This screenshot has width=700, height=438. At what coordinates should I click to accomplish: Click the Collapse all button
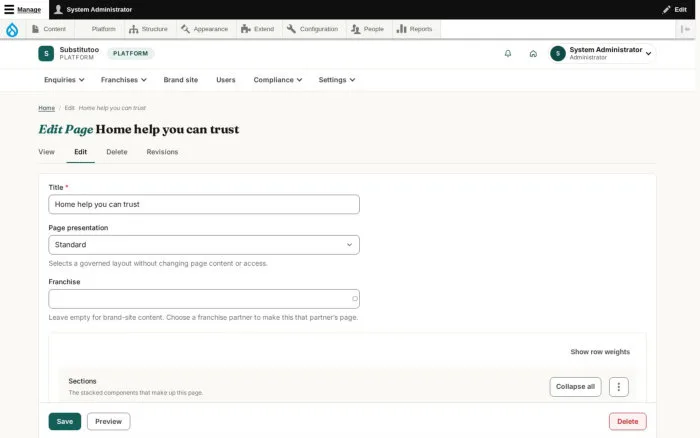tap(575, 387)
